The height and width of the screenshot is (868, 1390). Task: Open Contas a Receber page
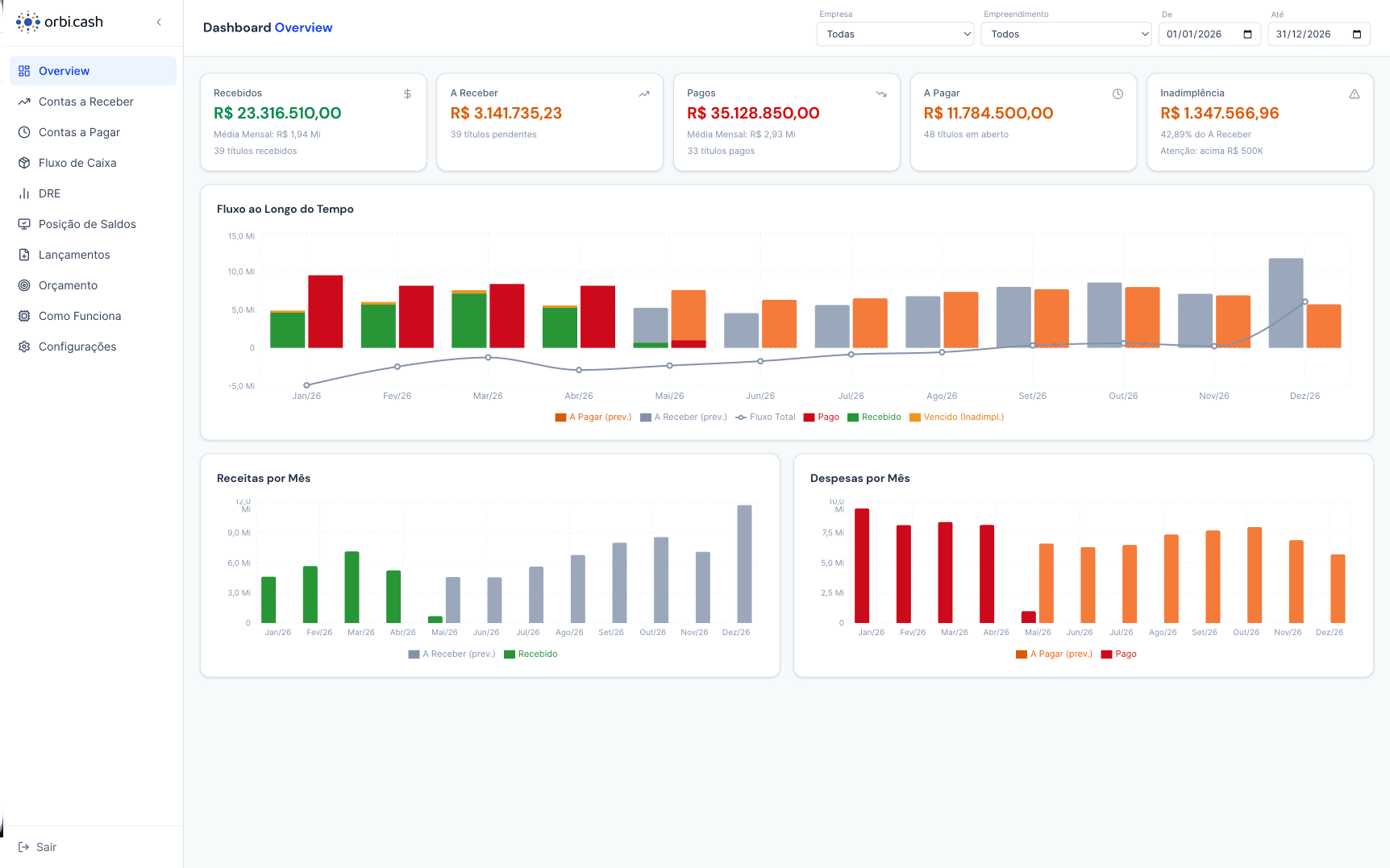[x=93, y=102]
